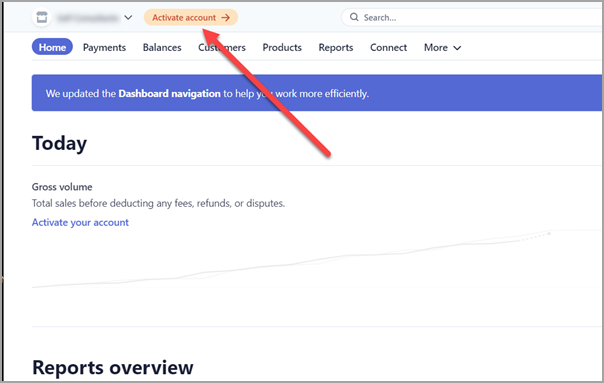Open the Products tab
Viewport: 604px width, 383px height.
pyautogui.click(x=282, y=47)
